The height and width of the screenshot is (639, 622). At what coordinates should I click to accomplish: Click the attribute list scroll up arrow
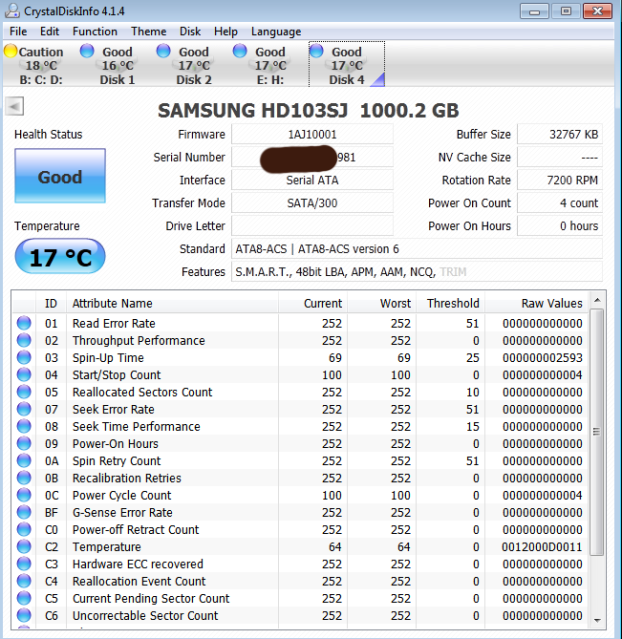[x=597, y=300]
